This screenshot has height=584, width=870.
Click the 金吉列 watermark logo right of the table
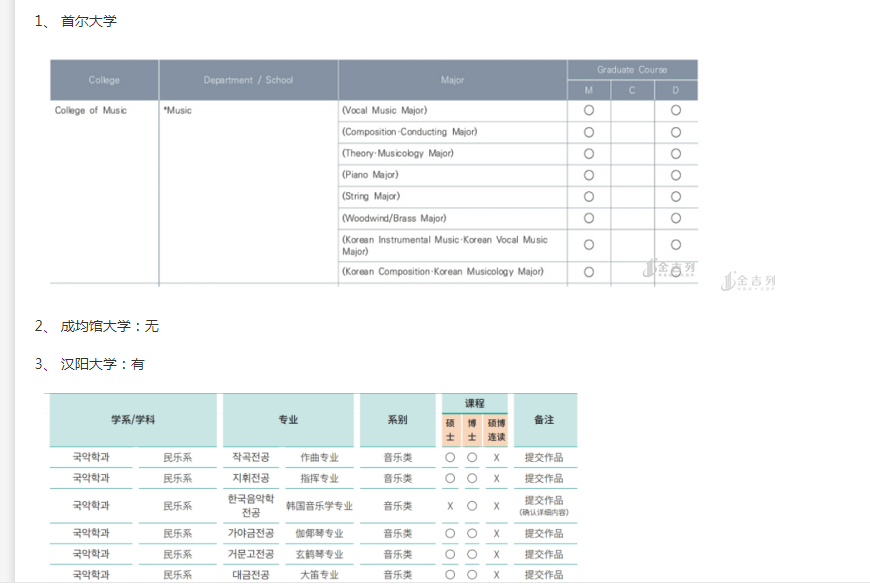tap(748, 281)
